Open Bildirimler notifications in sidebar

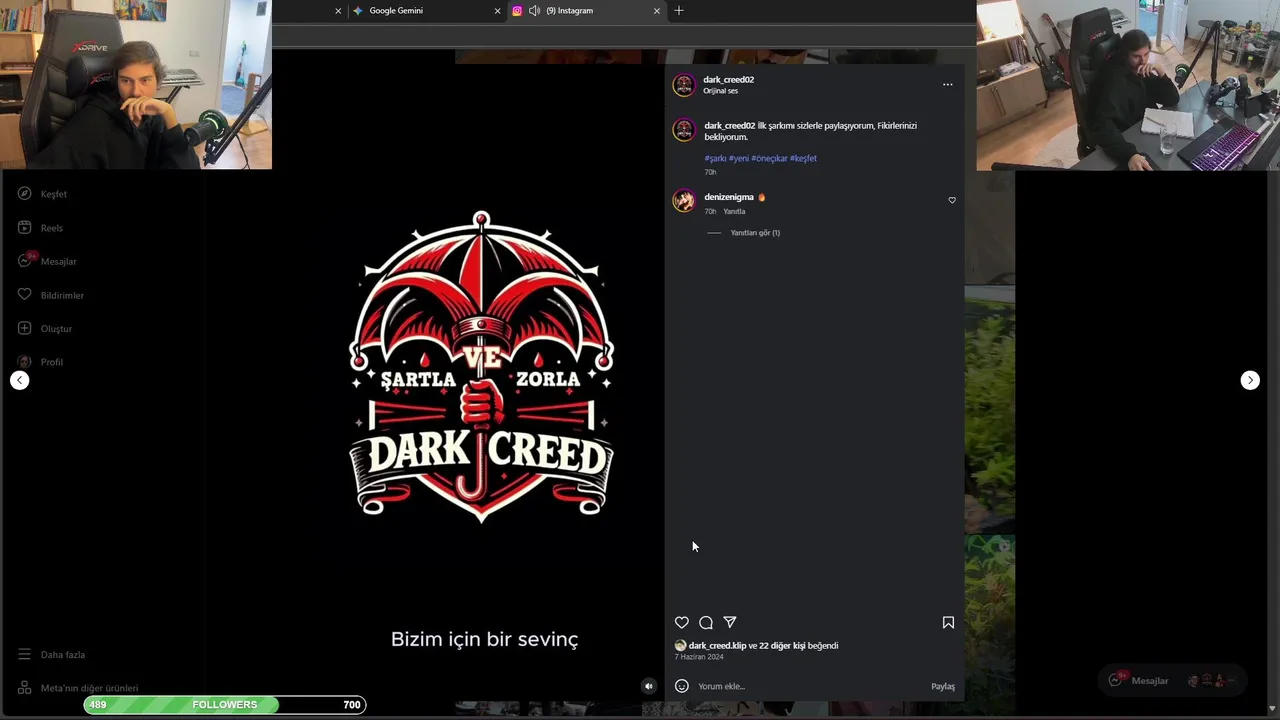pyautogui.click(x=51, y=295)
